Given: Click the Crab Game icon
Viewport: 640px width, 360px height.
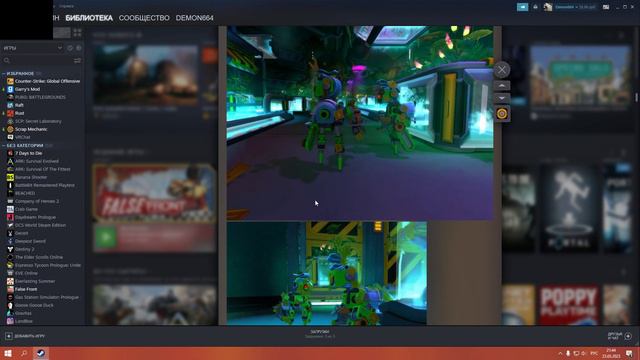Looking at the screenshot, I should (x=10, y=209).
